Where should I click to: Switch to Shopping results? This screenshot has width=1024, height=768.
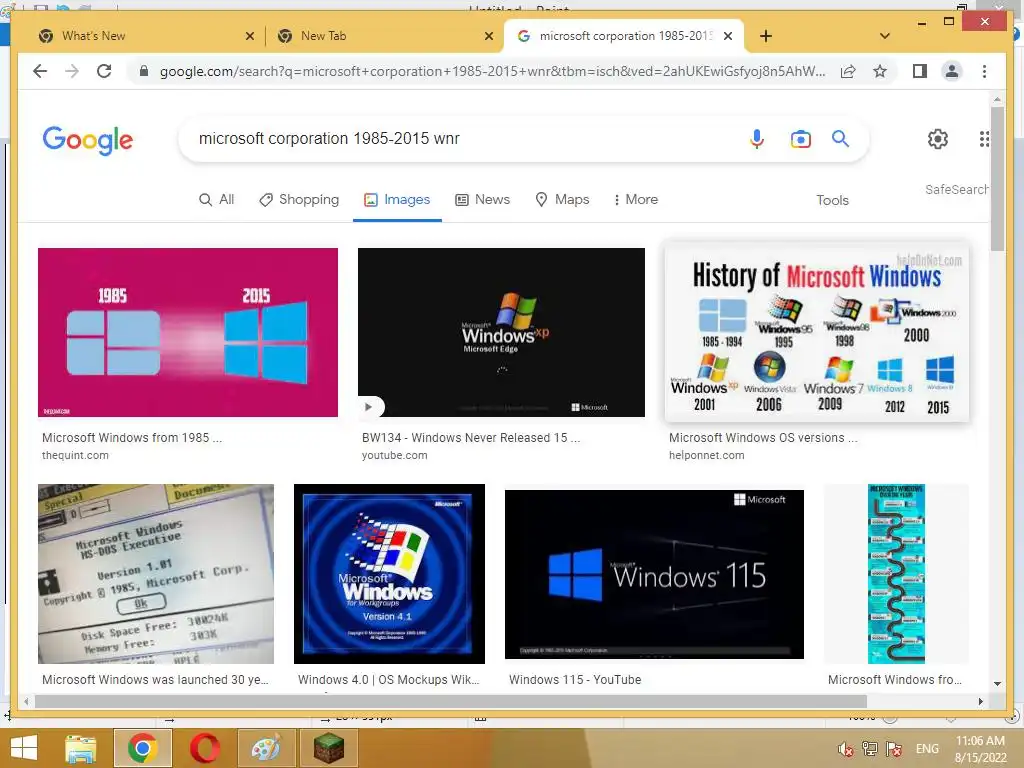click(x=299, y=200)
